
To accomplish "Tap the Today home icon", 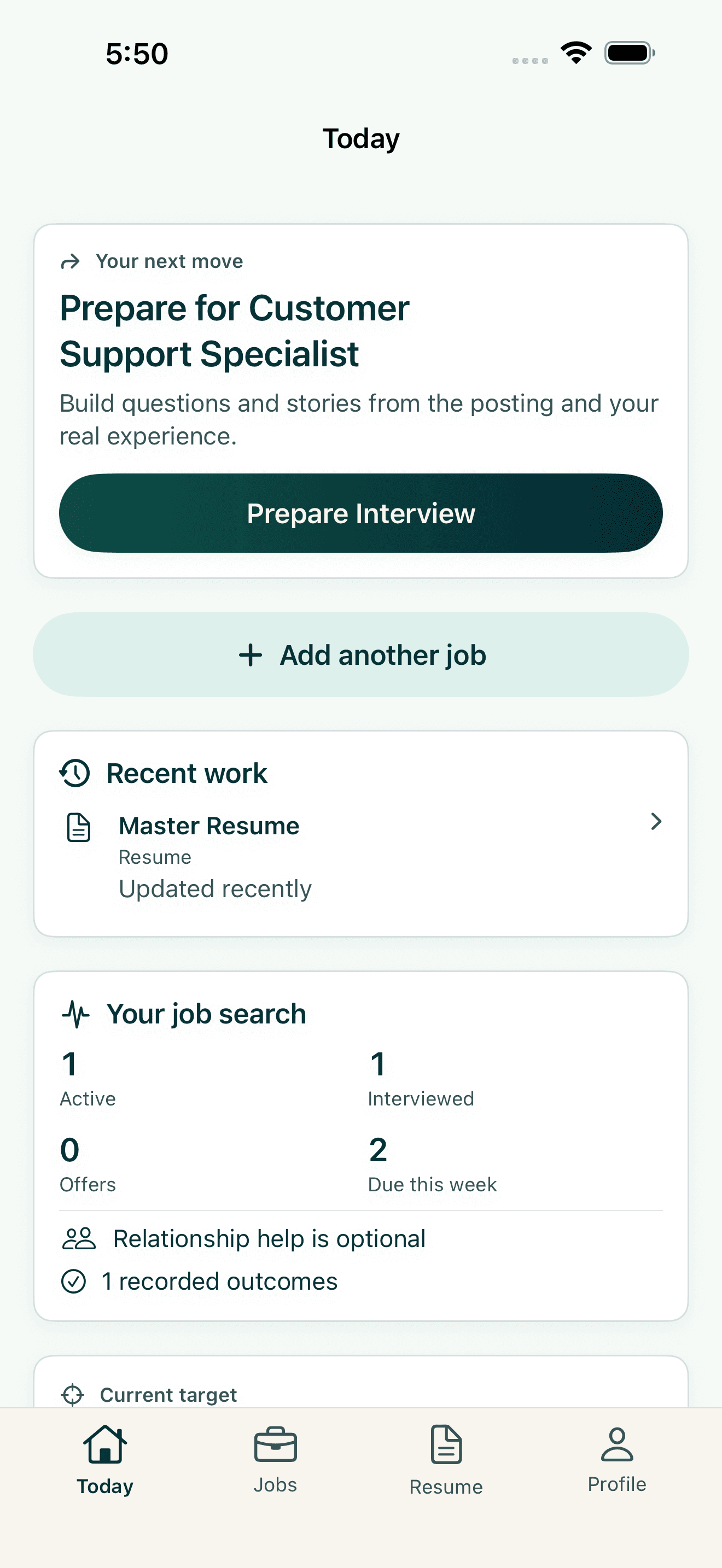I will pyautogui.click(x=104, y=1444).
